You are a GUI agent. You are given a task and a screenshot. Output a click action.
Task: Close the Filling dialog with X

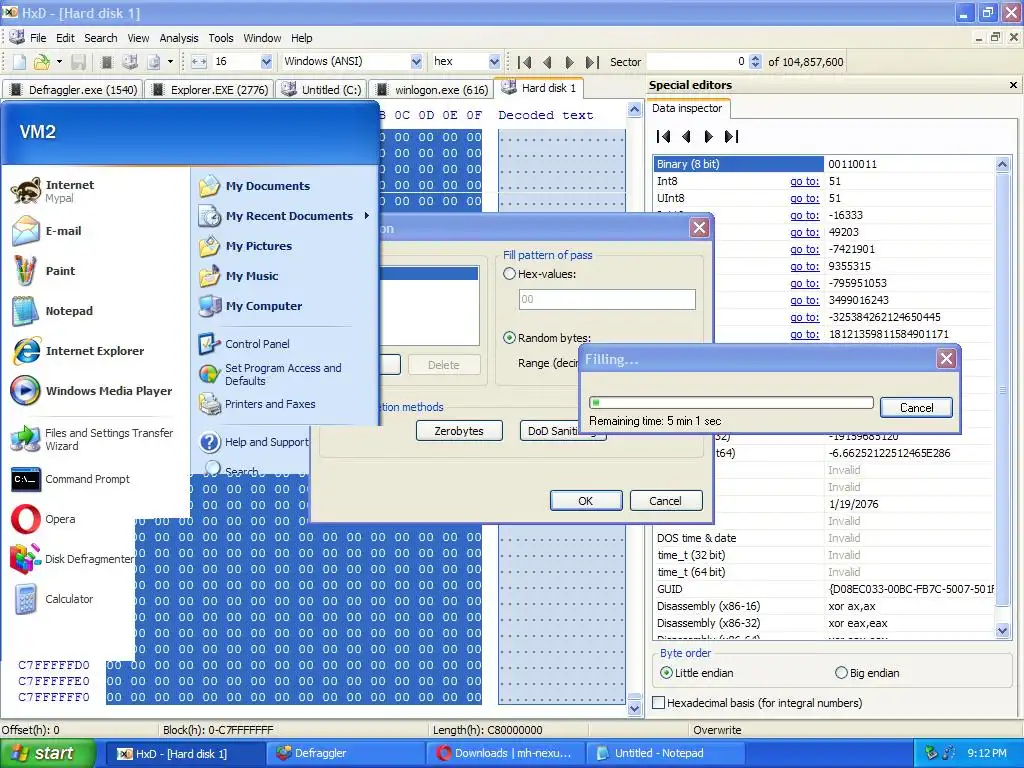pyautogui.click(x=946, y=359)
